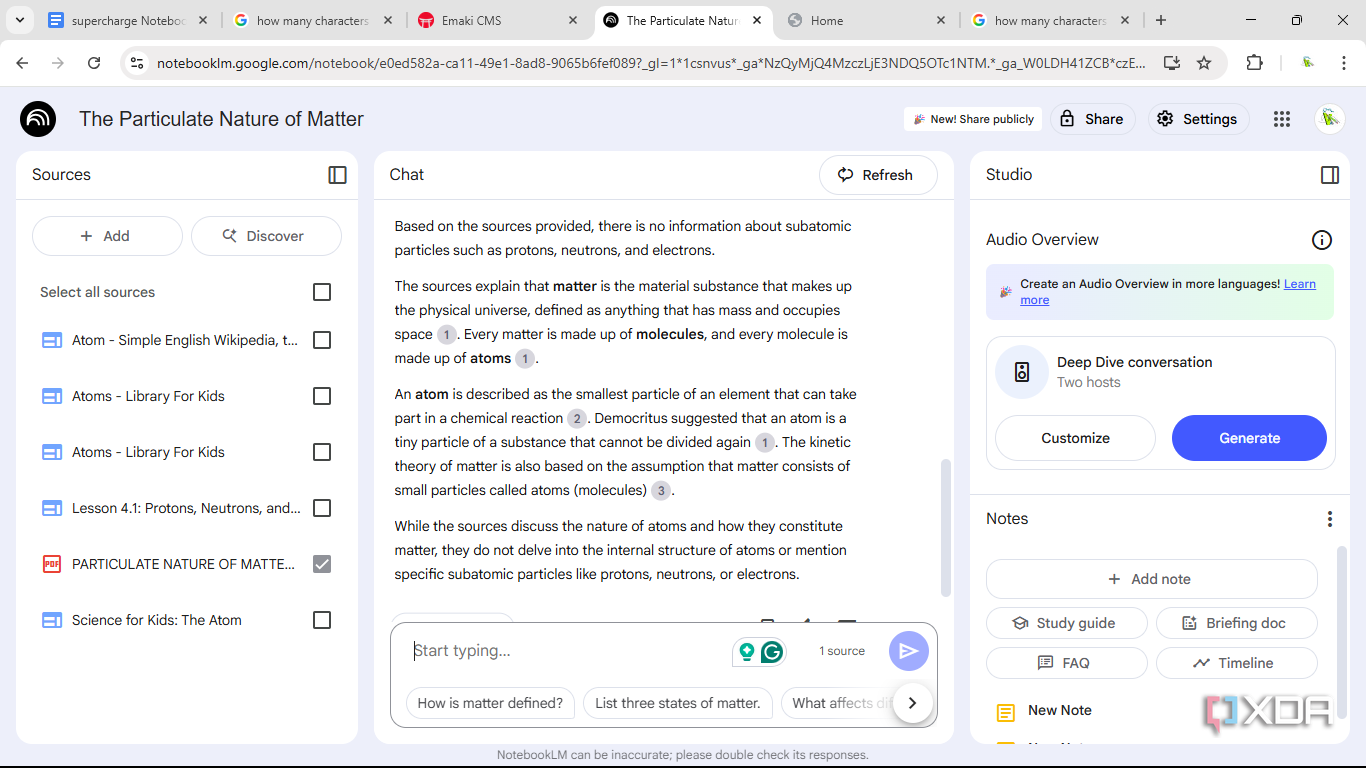Viewport: 1366px width, 768px height.
Task: Generate a Timeline note
Action: tap(1236, 663)
